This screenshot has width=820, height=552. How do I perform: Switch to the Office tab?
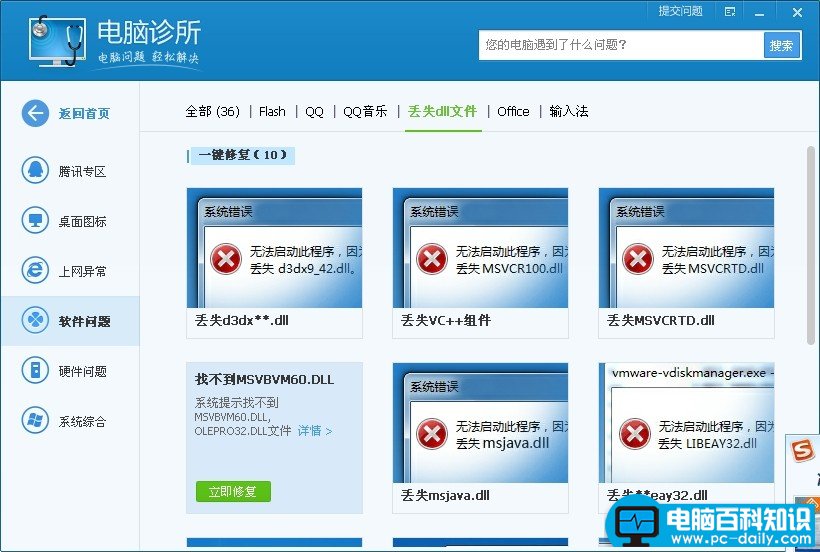[513, 111]
